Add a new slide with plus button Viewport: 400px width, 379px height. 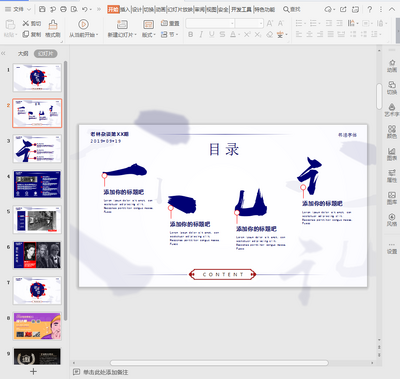[33, 371]
